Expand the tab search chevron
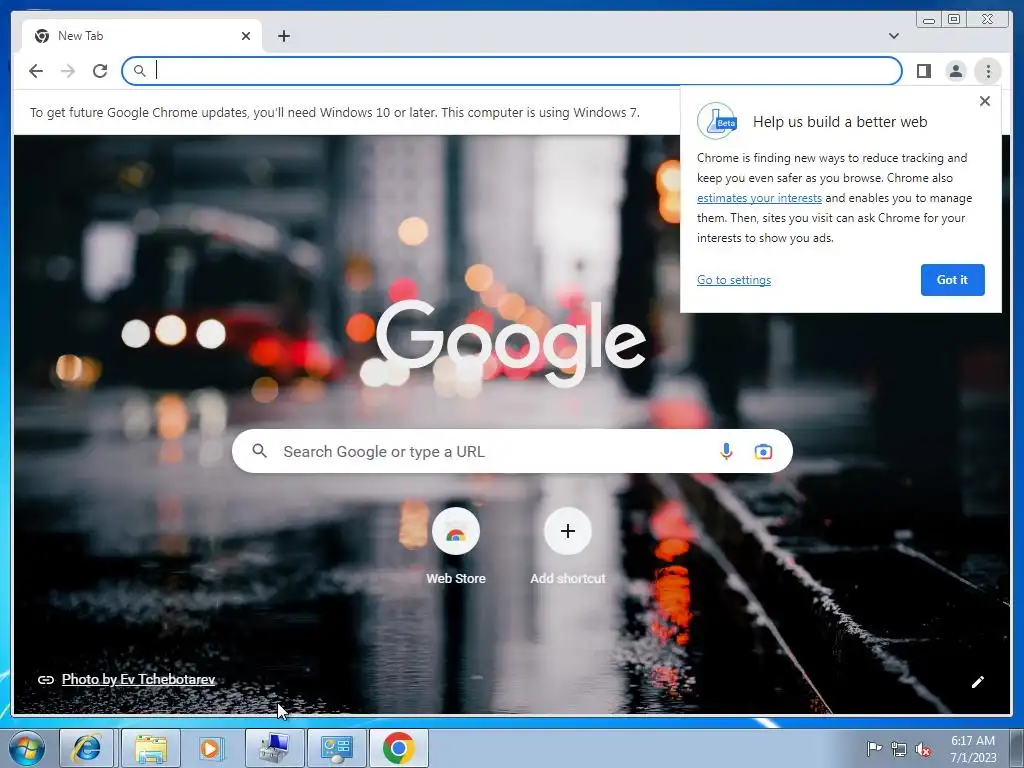 pyautogui.click(x=893, y=36)
